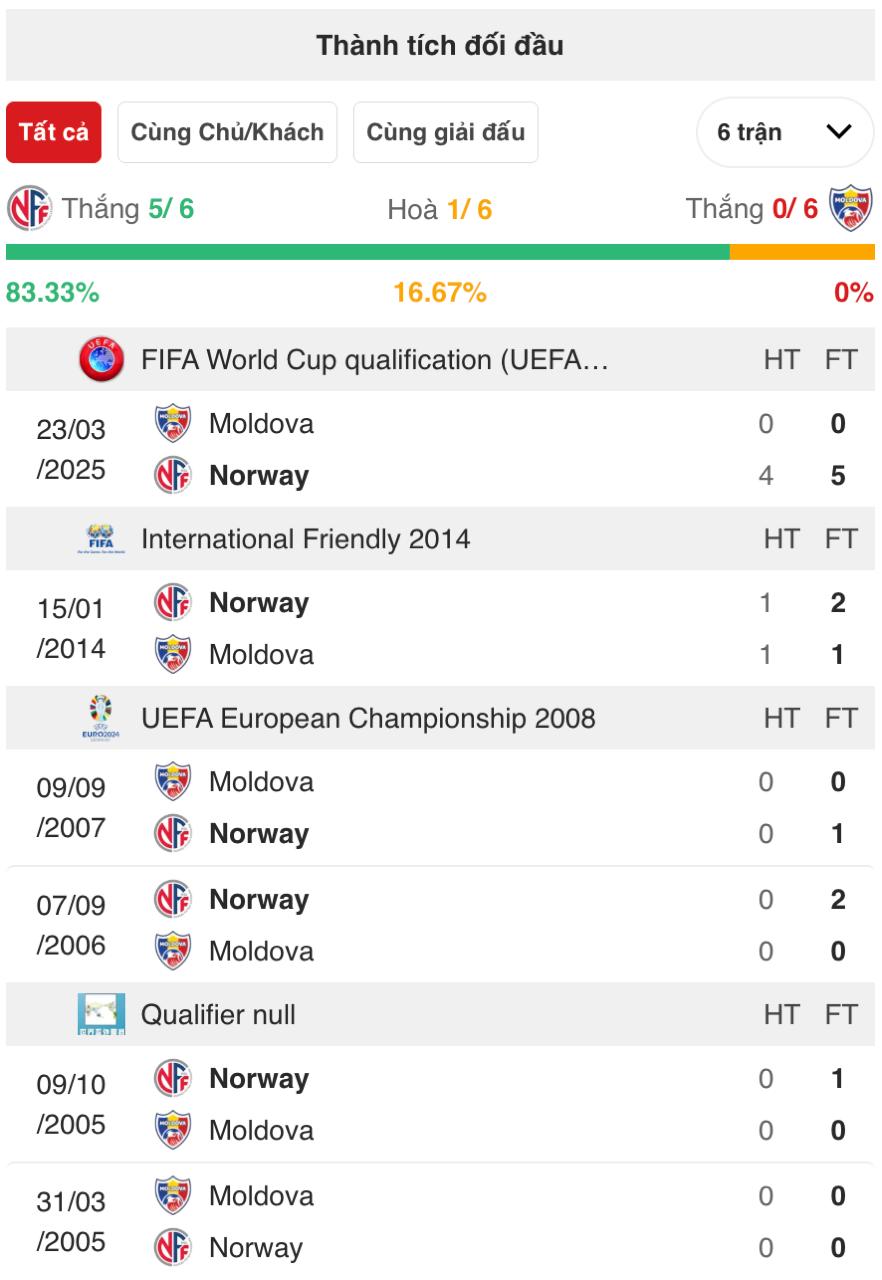Switch to the Cùng Chủ/Khách filter
Image resolution: width=882 pixels, height=1280 pixels.
(x=227, y=132)
